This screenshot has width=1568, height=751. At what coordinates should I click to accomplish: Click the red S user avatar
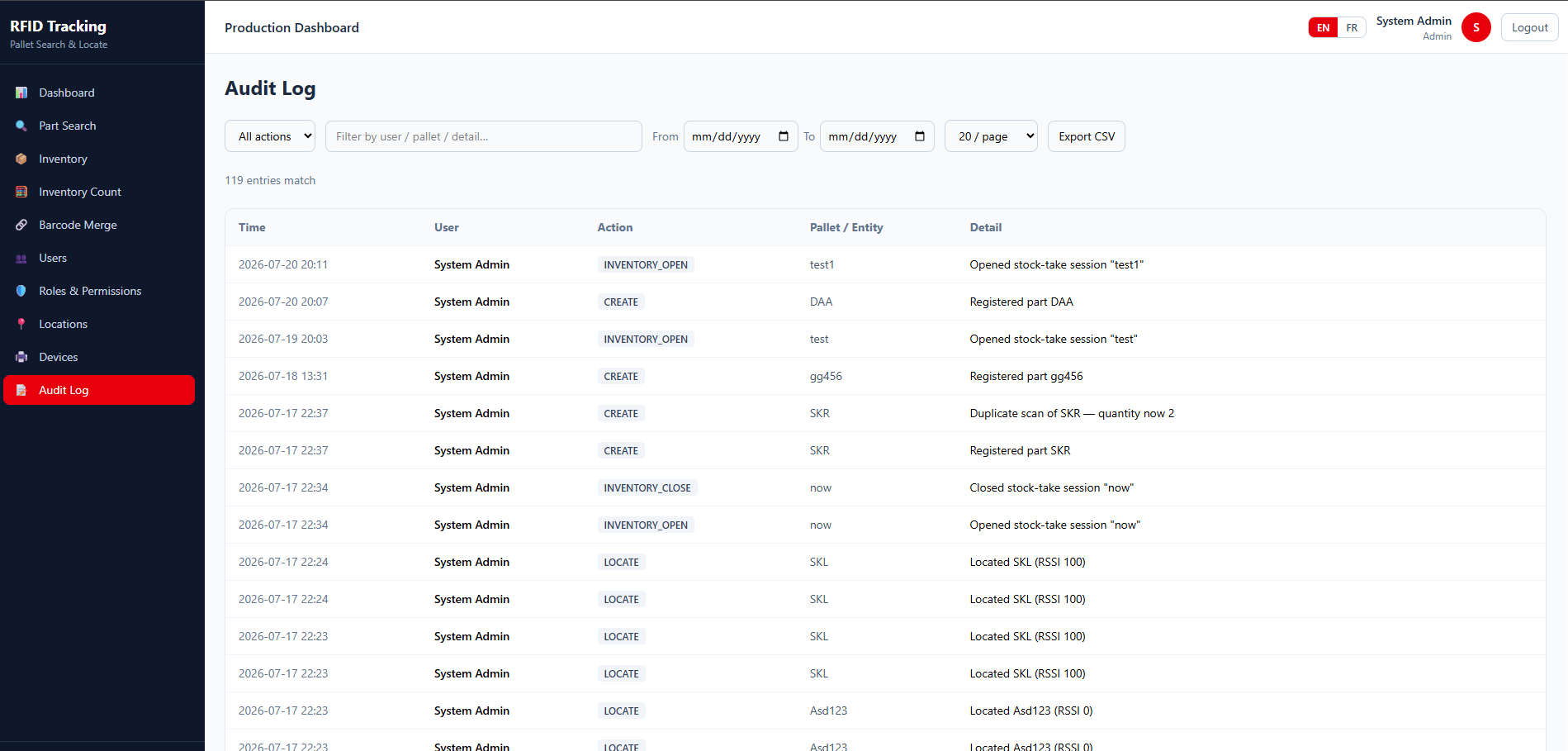coord(1476,27)
